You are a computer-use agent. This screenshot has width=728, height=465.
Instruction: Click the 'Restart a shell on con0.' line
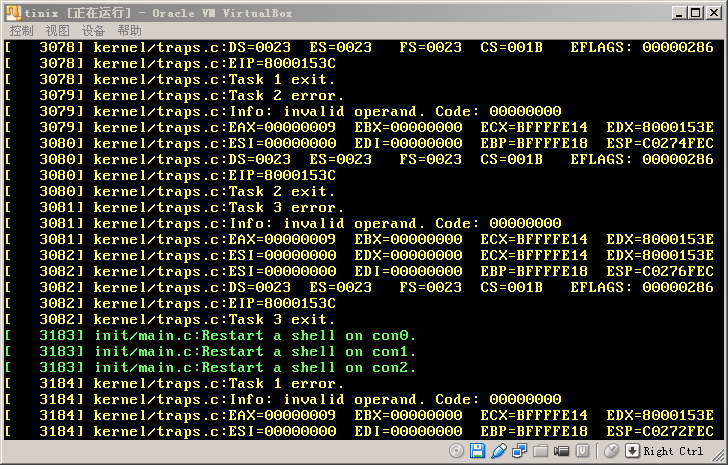click(210, 336)
